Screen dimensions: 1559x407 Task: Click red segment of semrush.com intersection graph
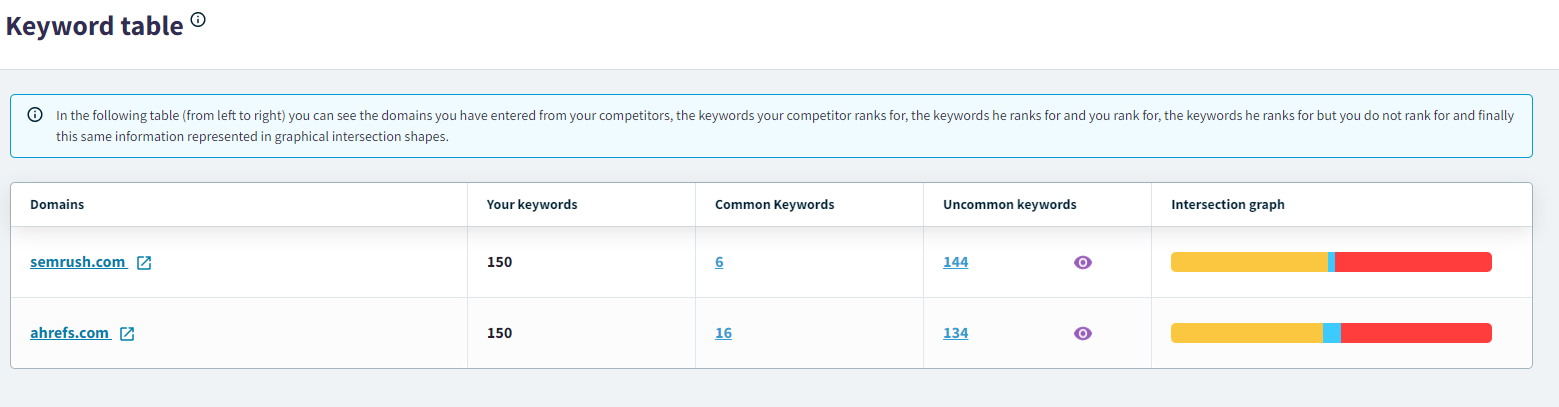tap(1412, 262)
